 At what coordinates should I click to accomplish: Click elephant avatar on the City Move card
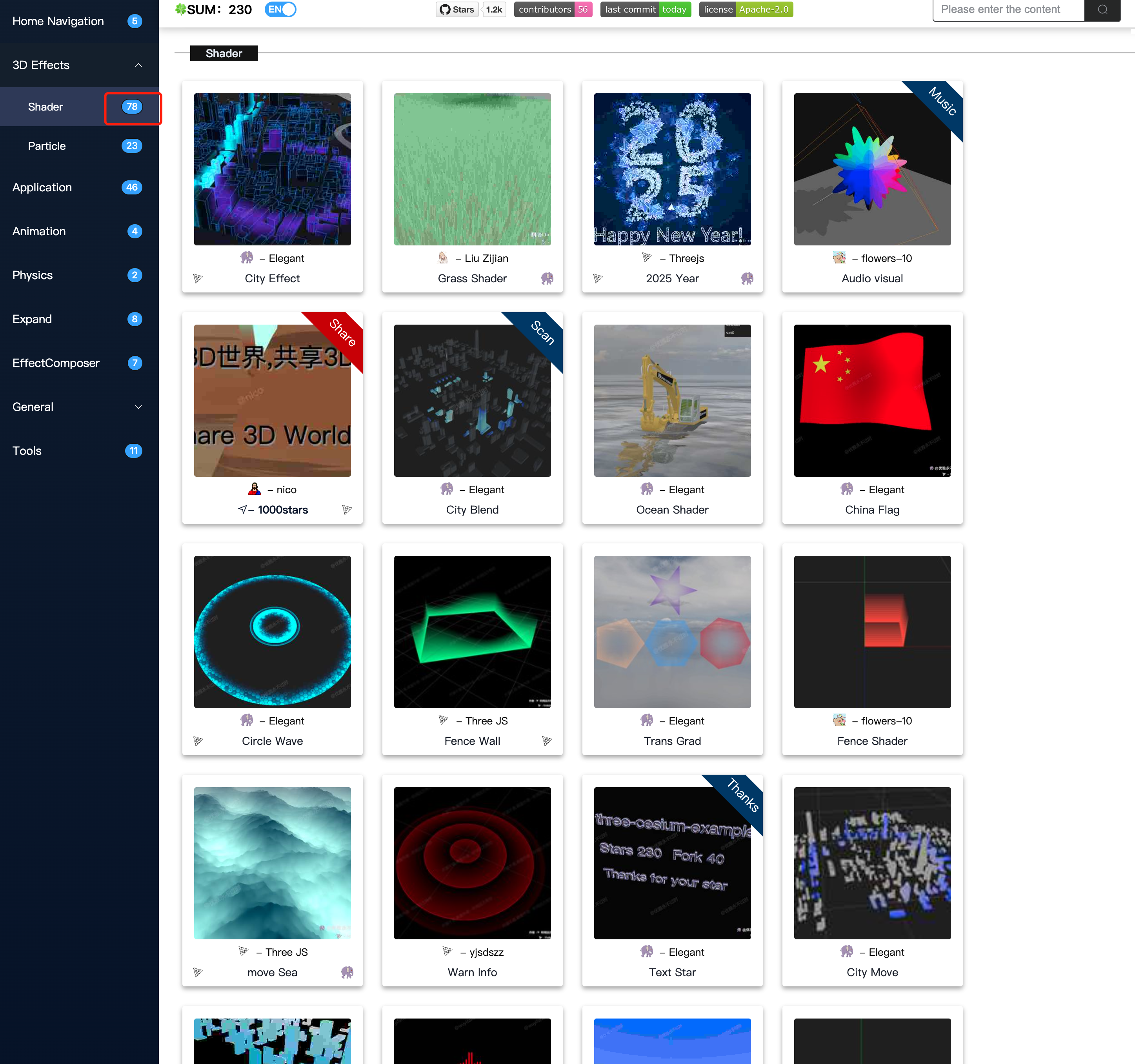pyautogui.click(x=847, y=951)
